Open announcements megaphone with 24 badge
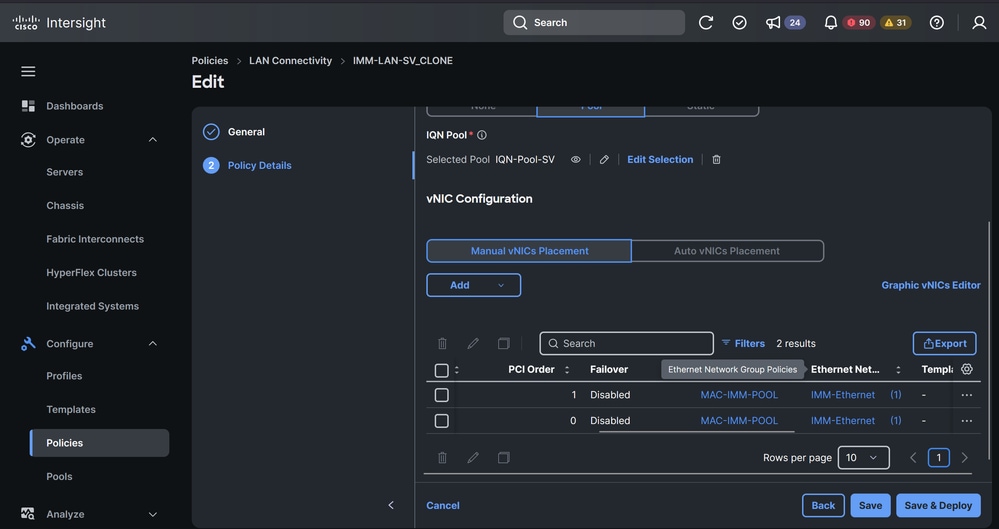Viewport: 999px width, 529px height. pyautogui.click(x=785, y=23)
